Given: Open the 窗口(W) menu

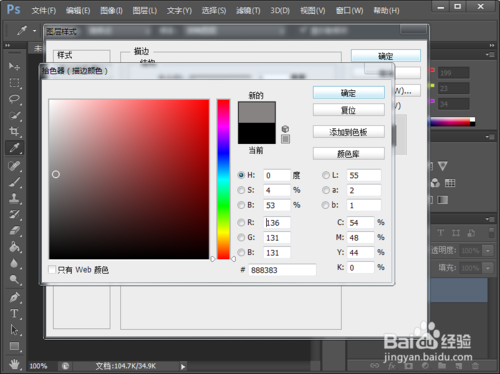Looking at the screenshot, I should pyautogui.click(x=349, y=11).
